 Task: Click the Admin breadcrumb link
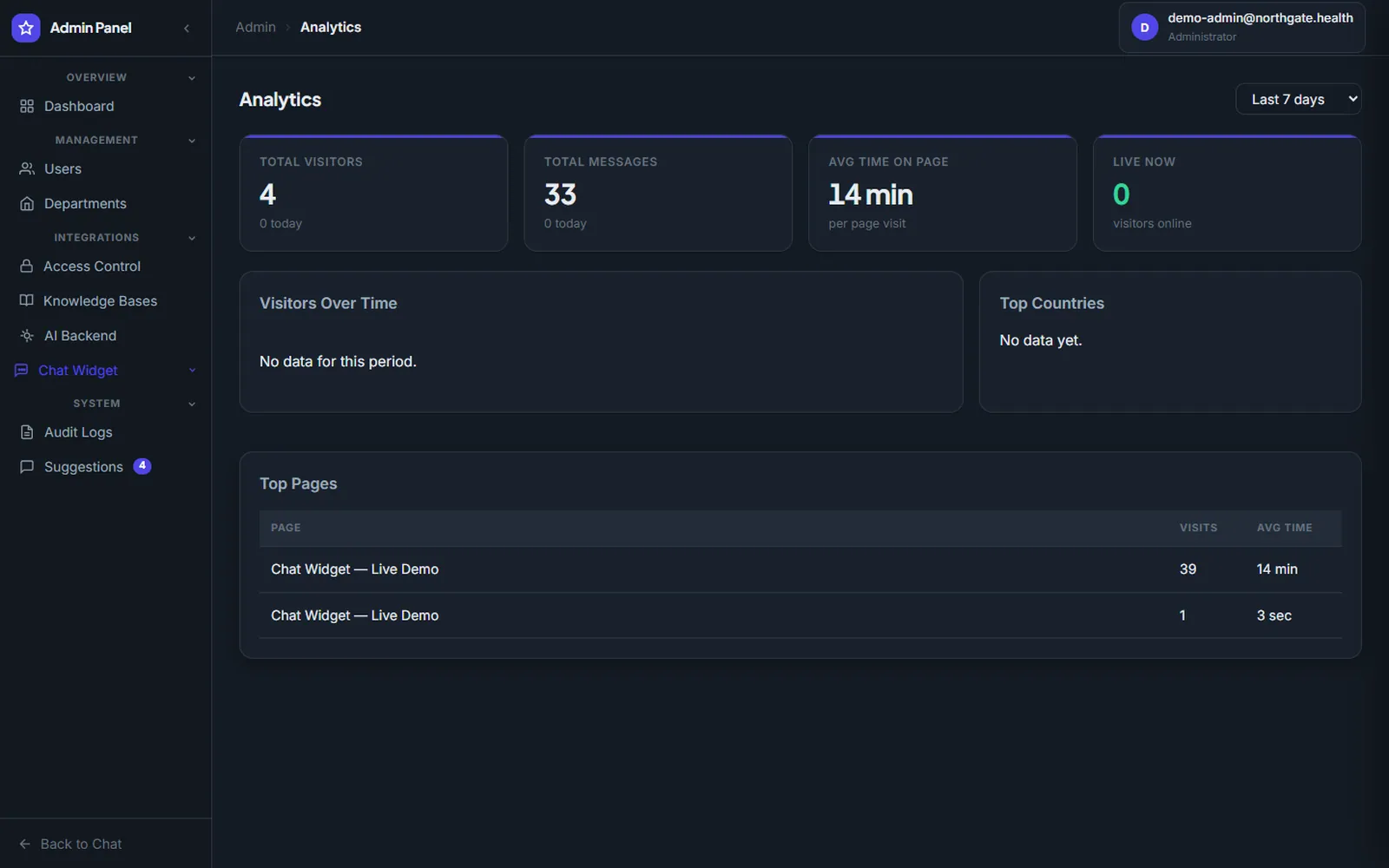(255, 27)
